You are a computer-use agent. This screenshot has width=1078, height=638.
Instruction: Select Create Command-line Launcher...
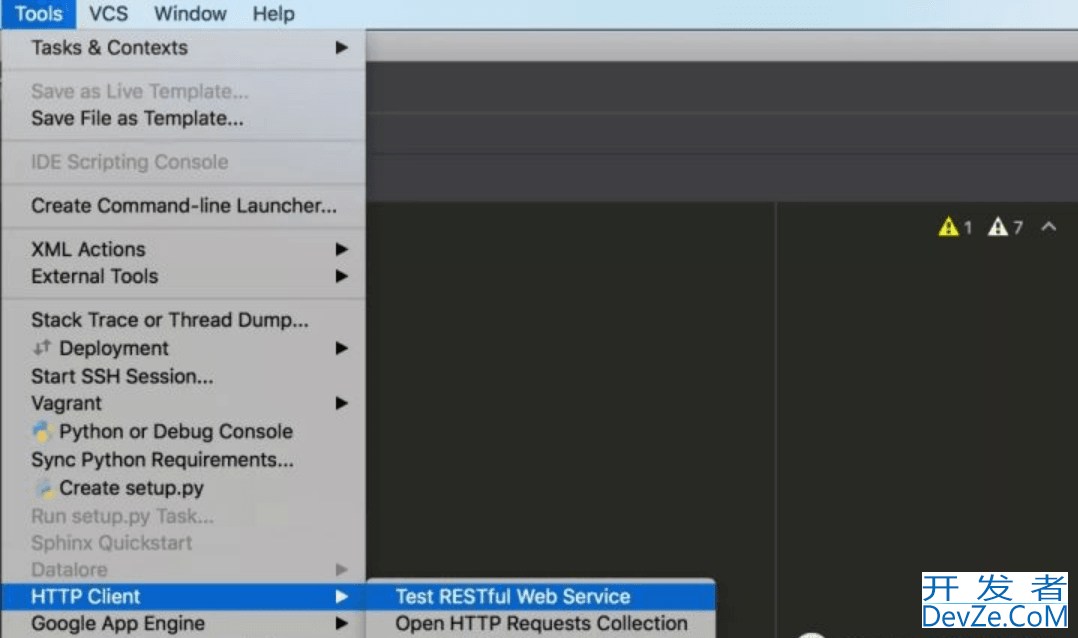(x=184, y=206)
